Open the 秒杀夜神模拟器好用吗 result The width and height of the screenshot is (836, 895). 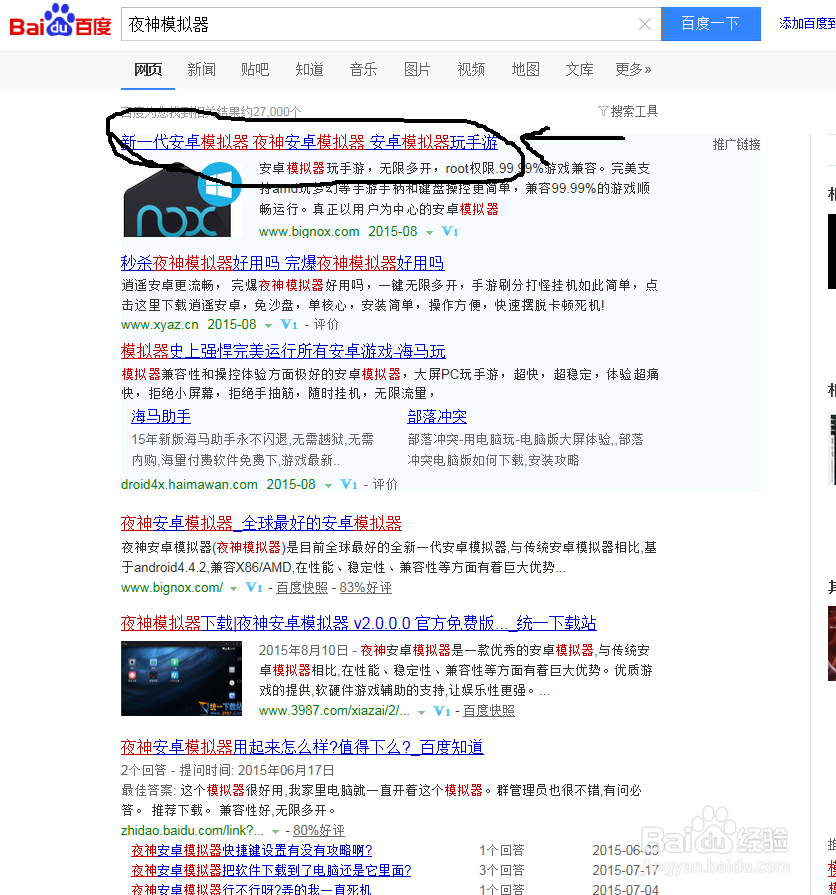[x=282, y=263]
